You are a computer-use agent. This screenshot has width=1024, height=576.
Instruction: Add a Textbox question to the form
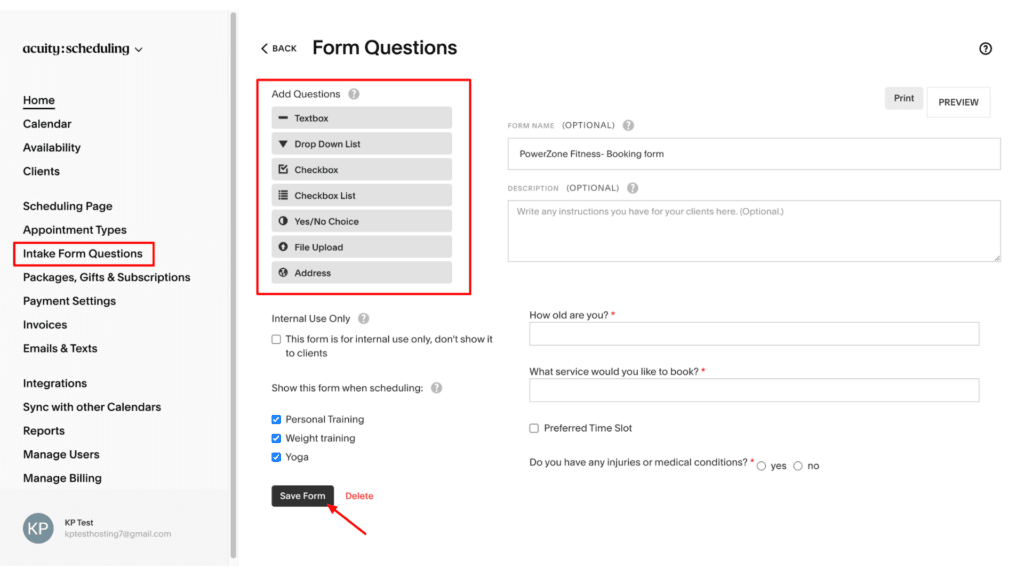click(x=360, y=117)
